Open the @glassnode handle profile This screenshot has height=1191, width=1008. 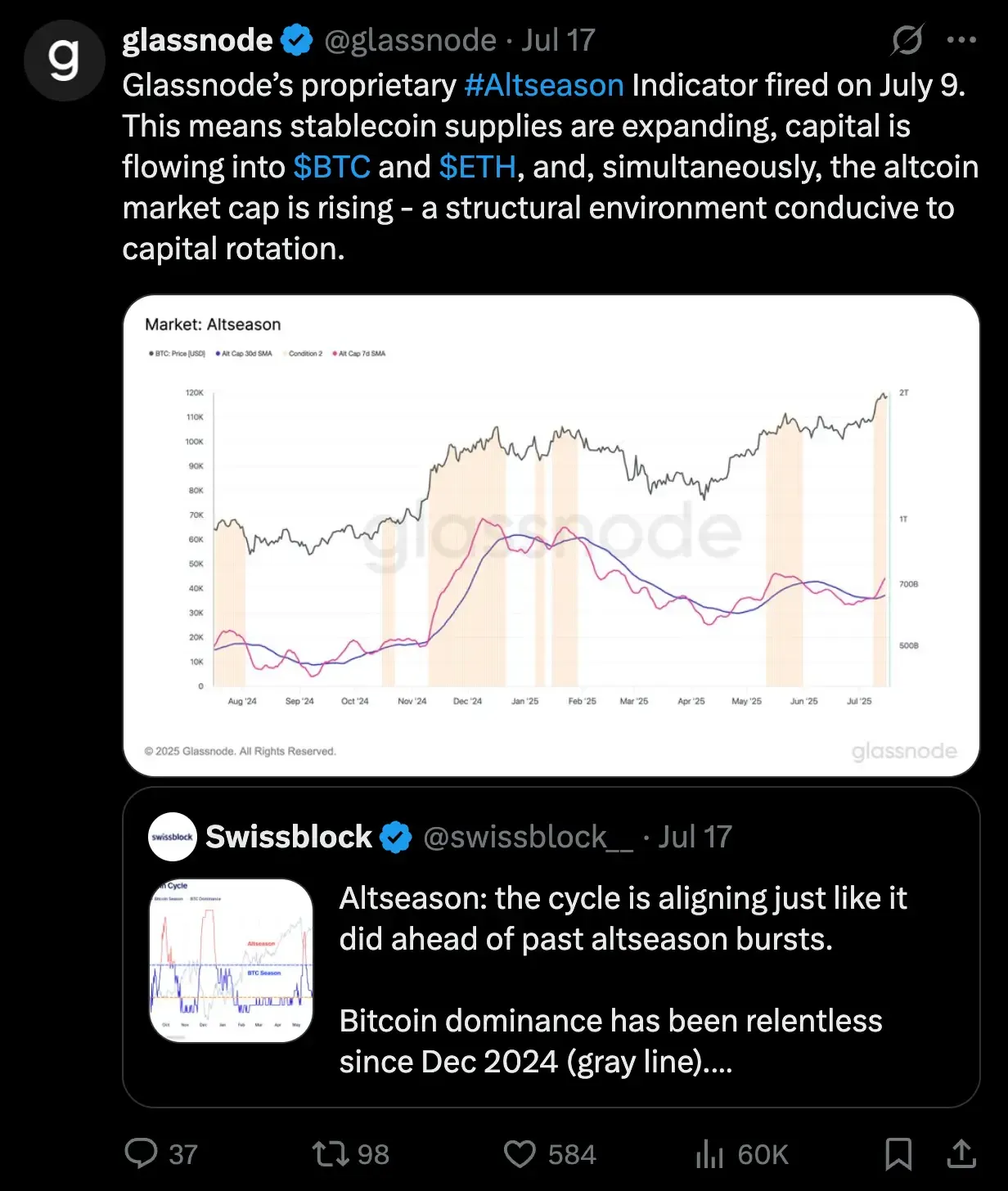tap(410, 40)
